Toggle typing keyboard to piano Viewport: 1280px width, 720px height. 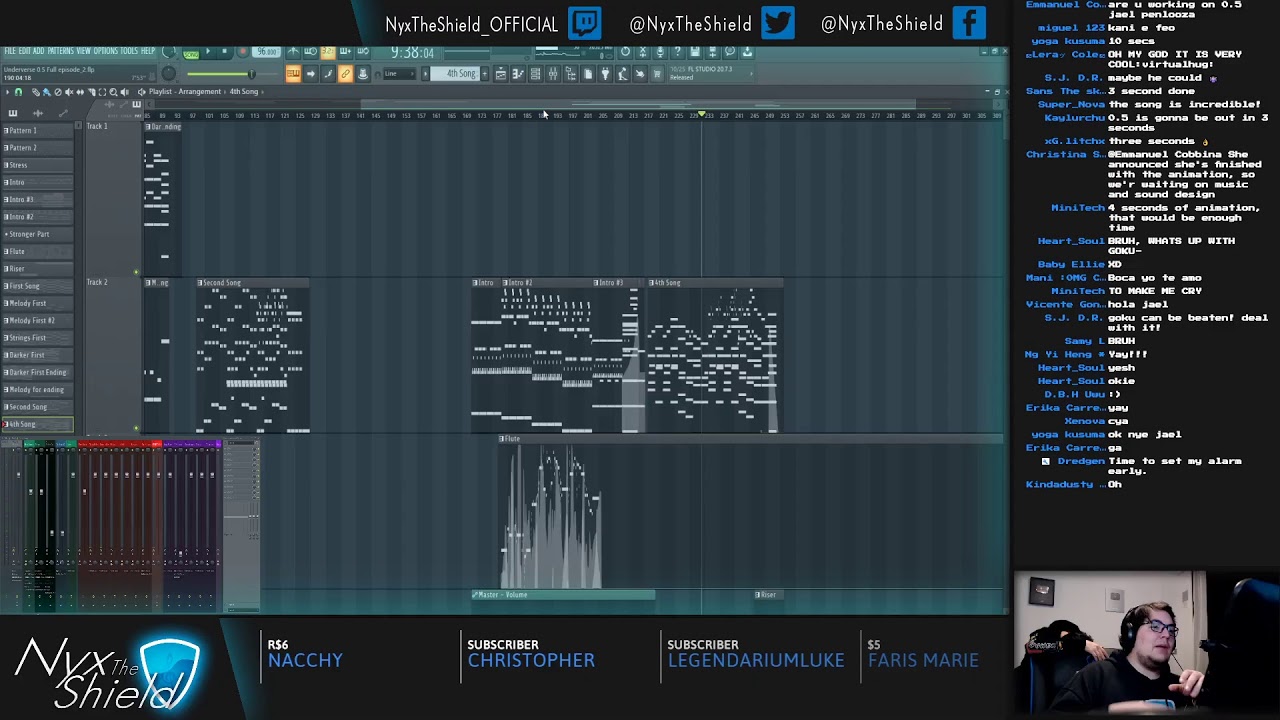click(x=293, y=74)
